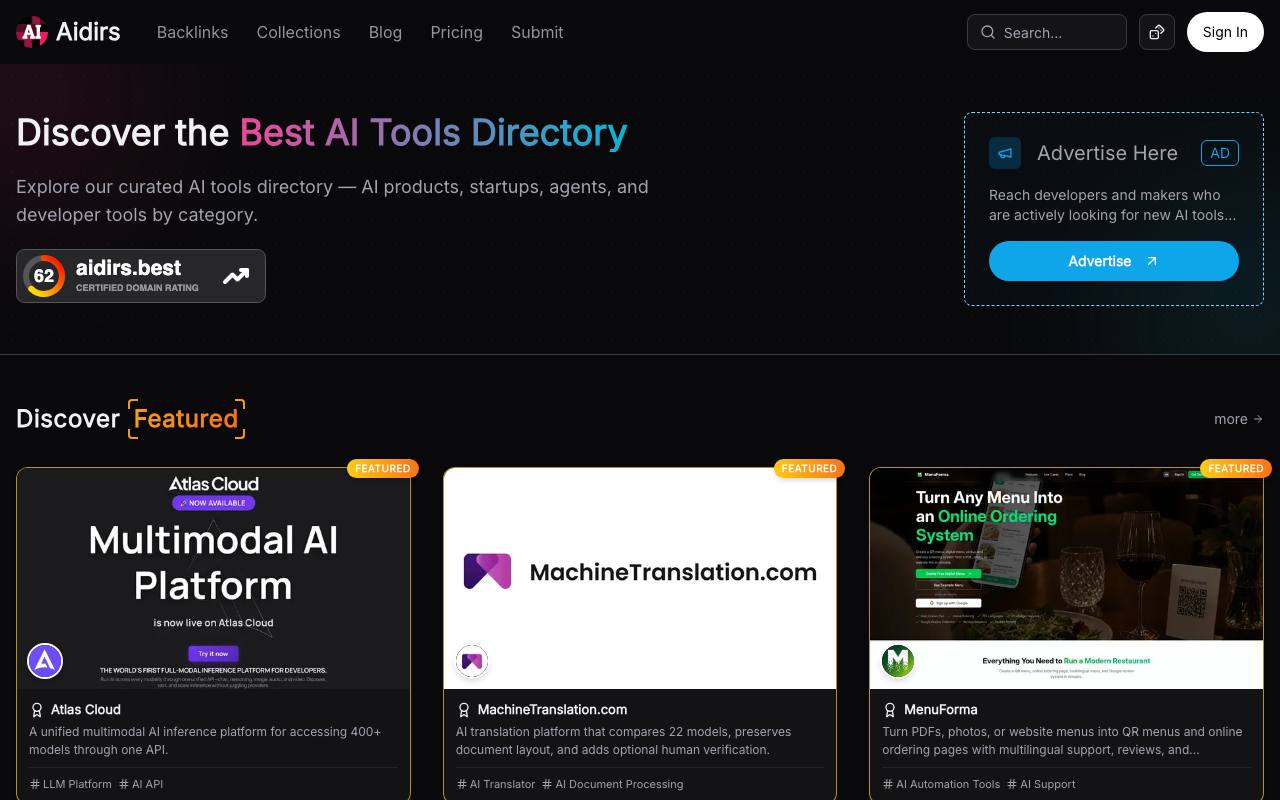Open the MachineTranslation.com card title link

tap(552, 710)
